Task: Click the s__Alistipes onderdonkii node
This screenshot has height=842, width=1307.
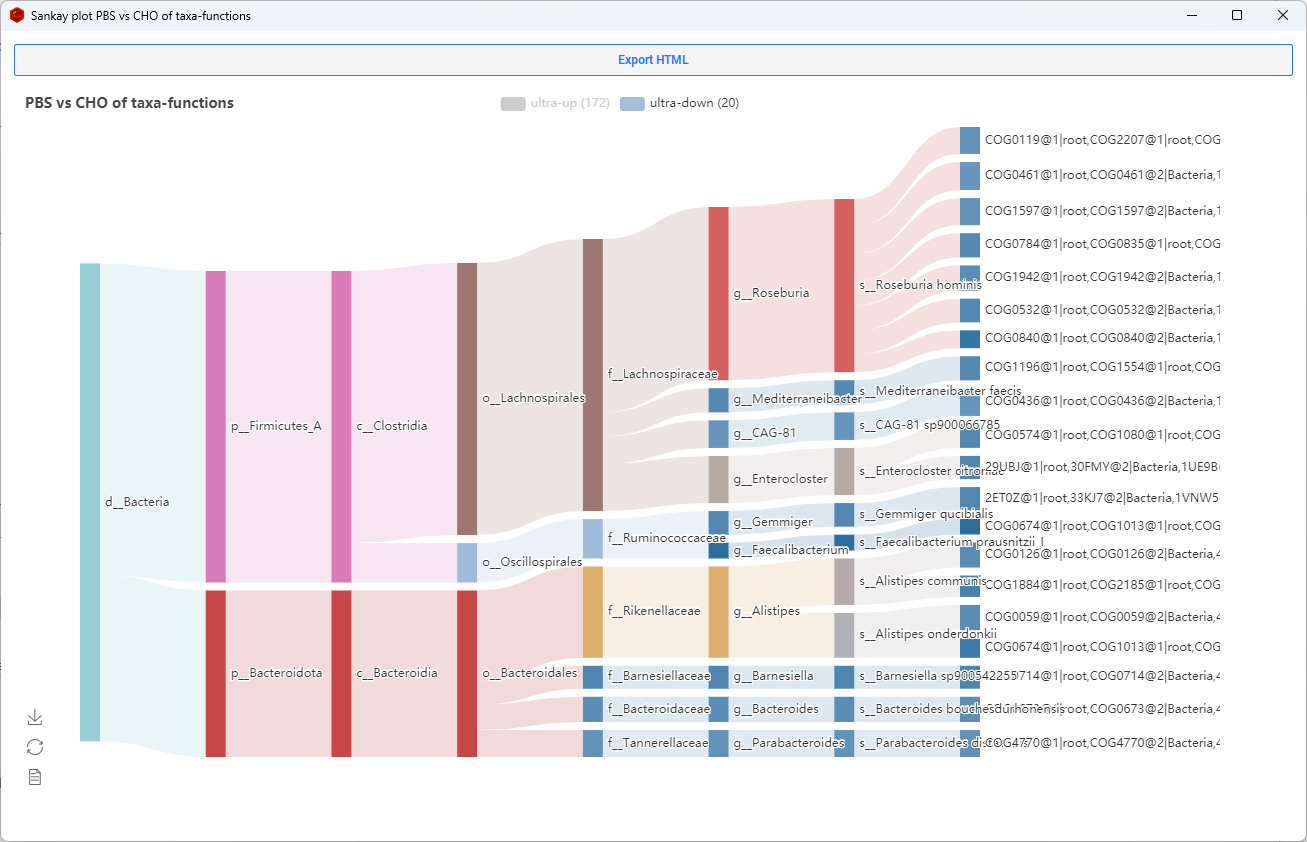Action: tap(844, 634)
